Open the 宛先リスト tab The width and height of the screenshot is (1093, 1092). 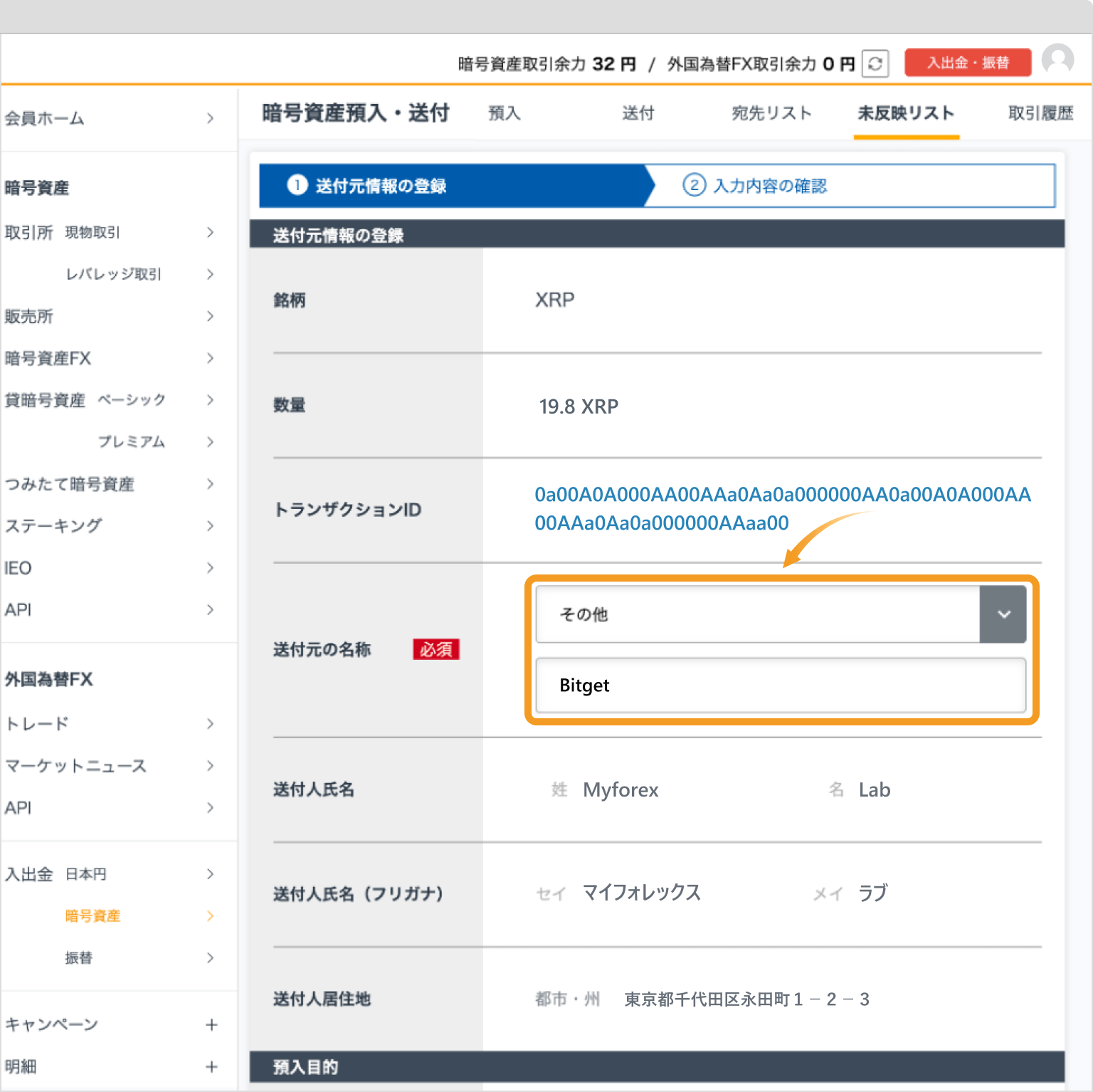771,113
